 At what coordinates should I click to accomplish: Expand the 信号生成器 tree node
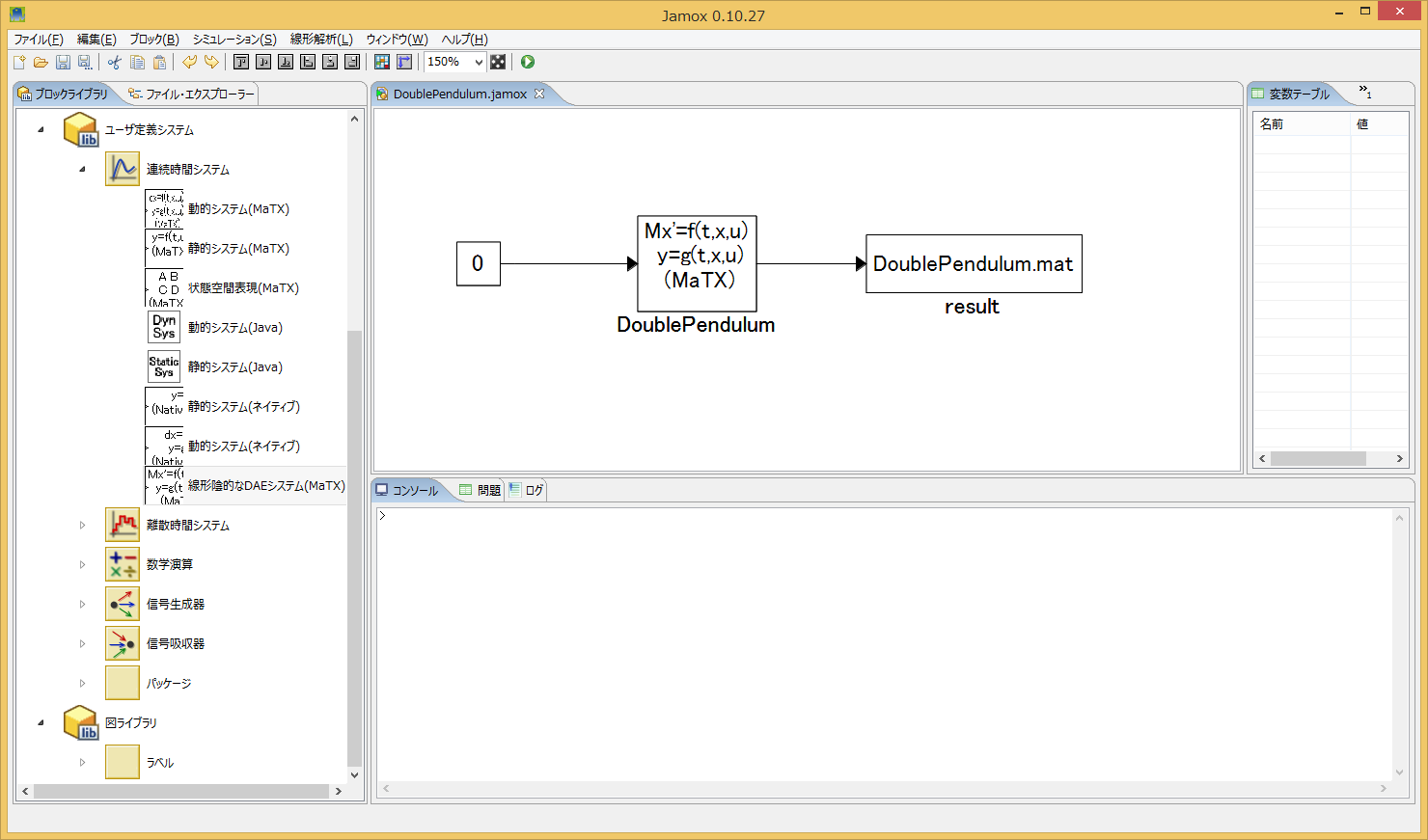82,605
